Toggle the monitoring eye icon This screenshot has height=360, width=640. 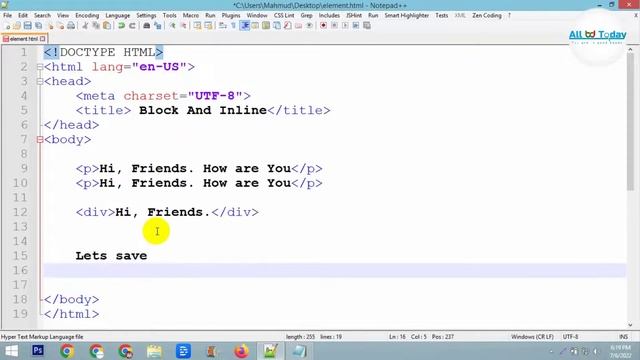tap(309, 26)
